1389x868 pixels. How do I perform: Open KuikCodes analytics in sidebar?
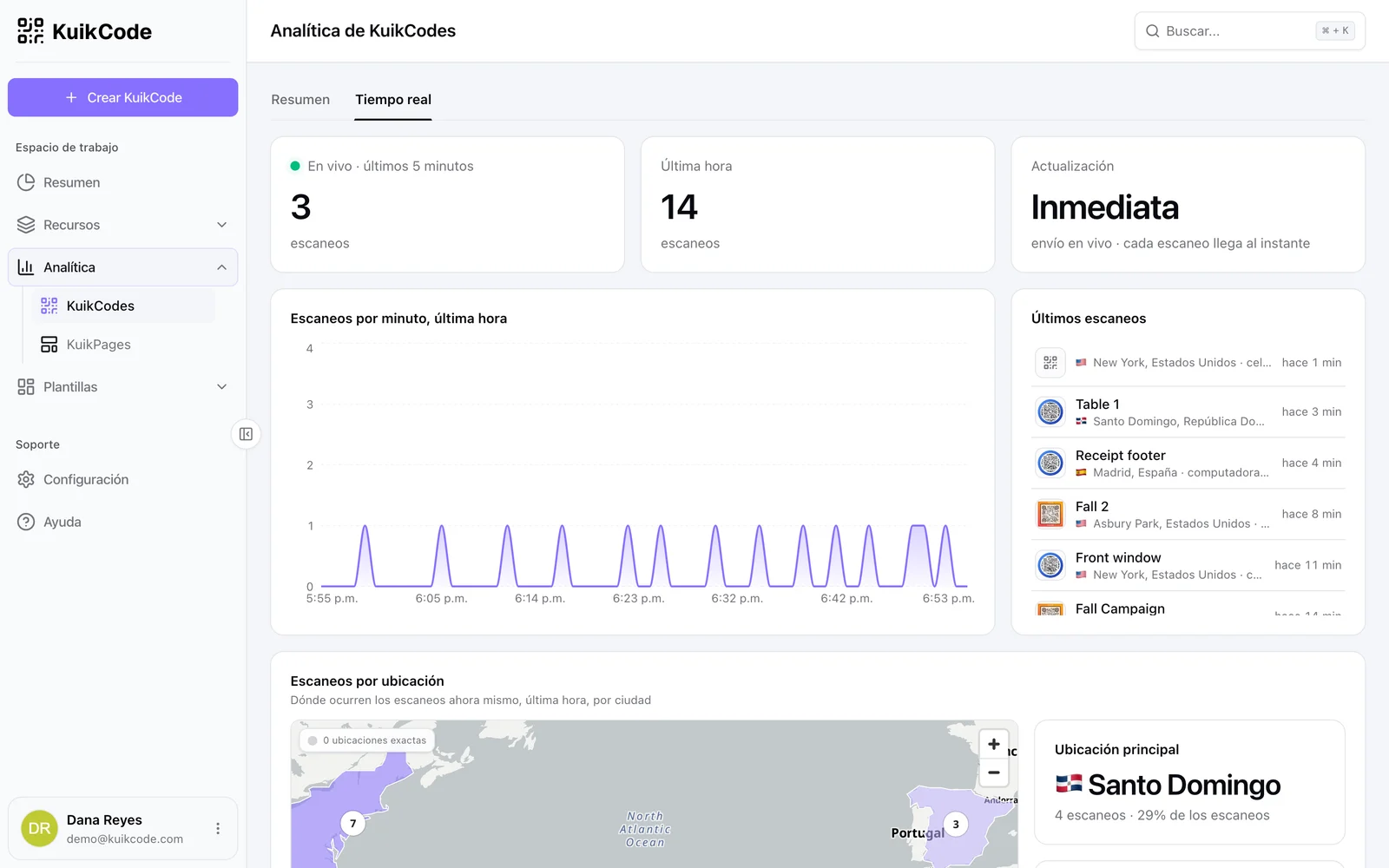(123, 306)
